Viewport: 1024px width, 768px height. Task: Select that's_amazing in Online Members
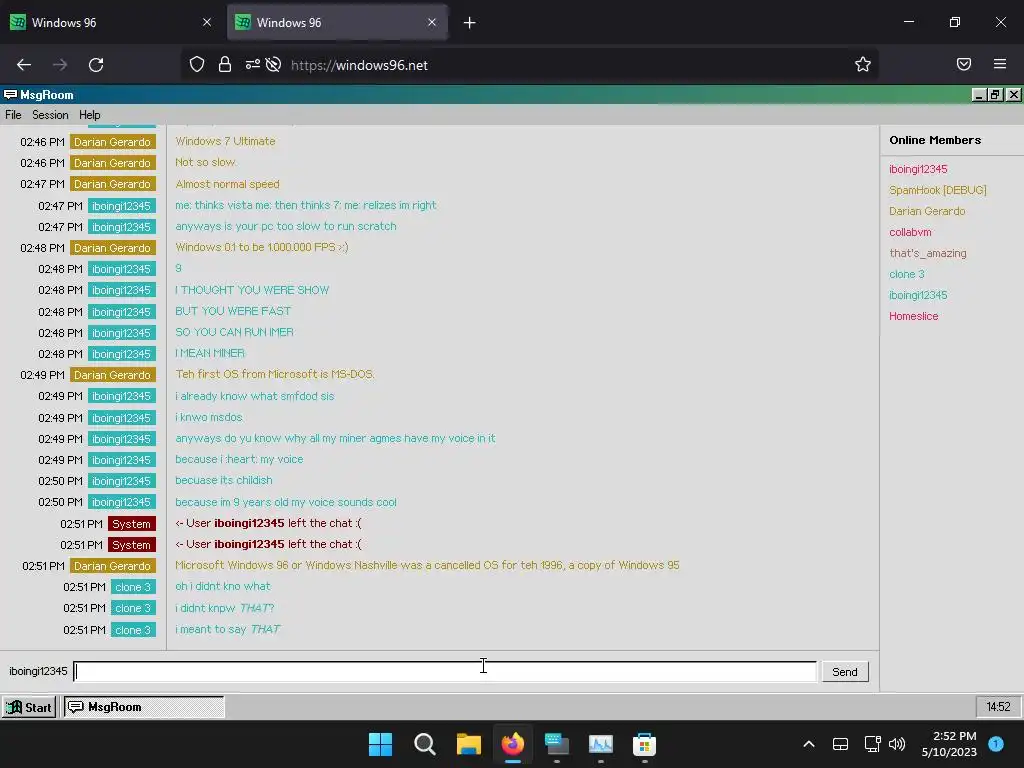(927, 253)
